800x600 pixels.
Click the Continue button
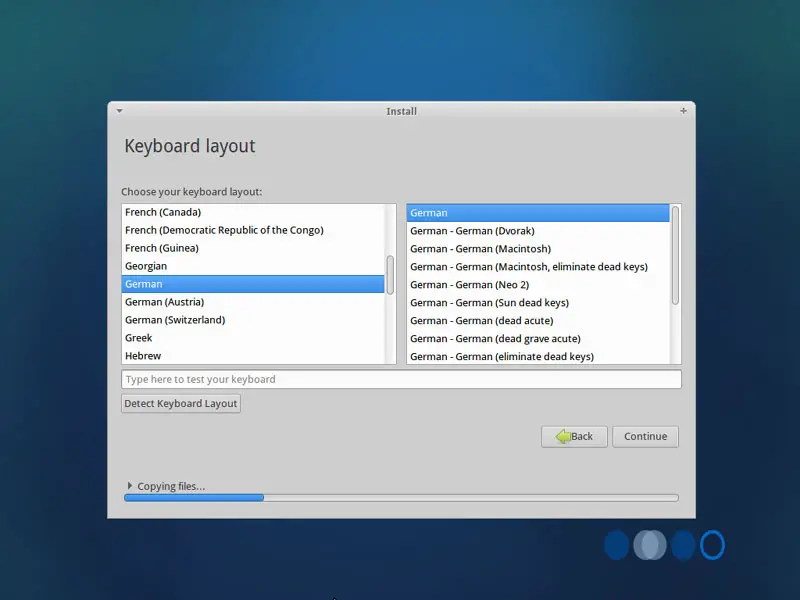[645, 437]
